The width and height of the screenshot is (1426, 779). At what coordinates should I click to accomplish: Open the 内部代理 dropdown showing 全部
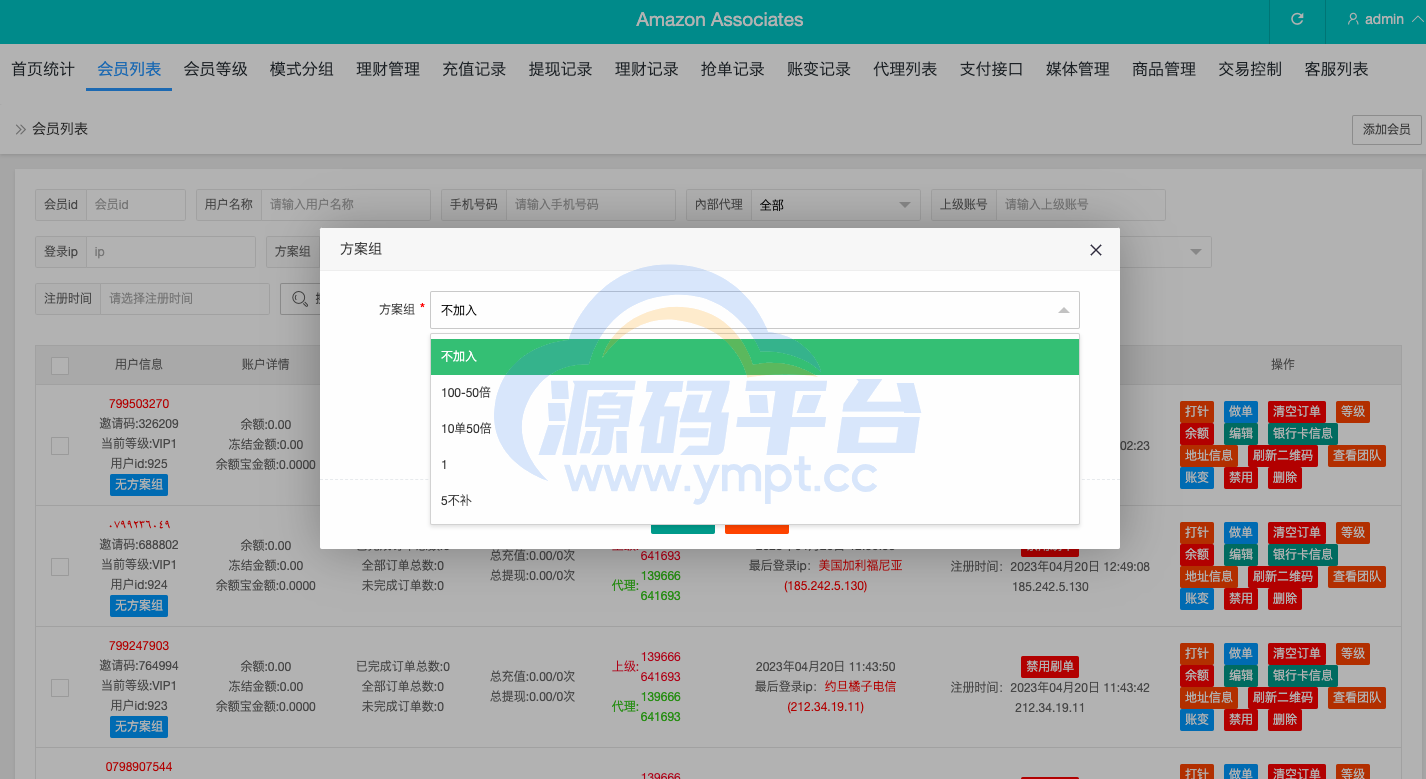point(836,204)
